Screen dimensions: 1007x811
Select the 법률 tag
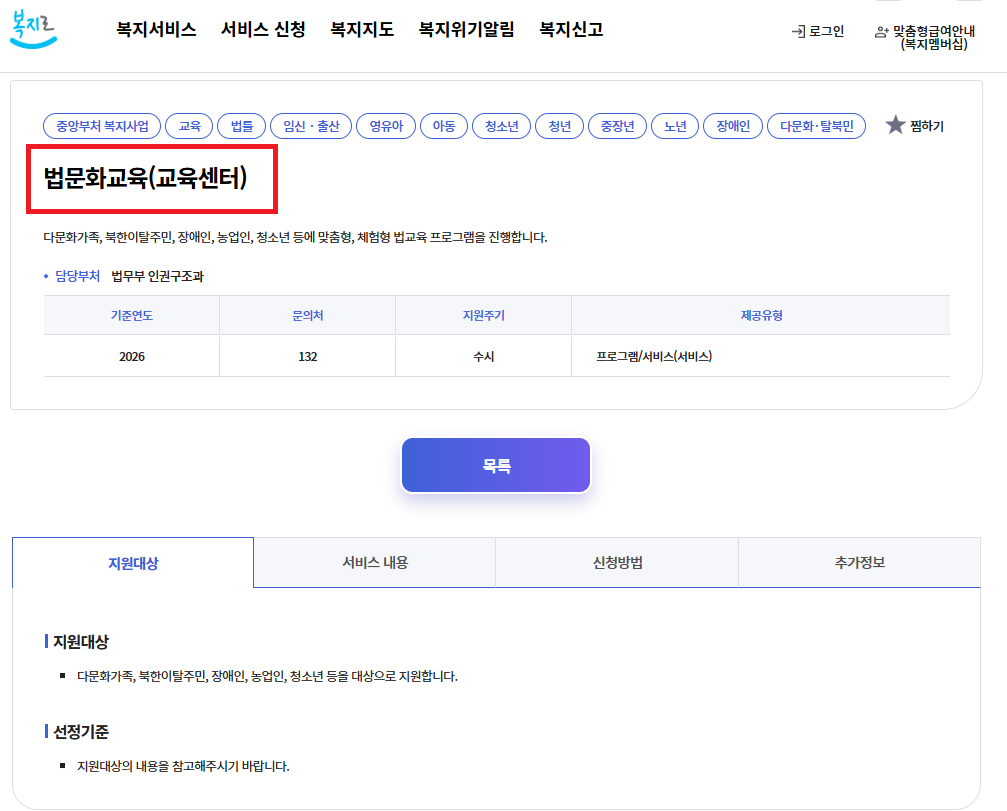pyautogui.click(x=241, y=126)
